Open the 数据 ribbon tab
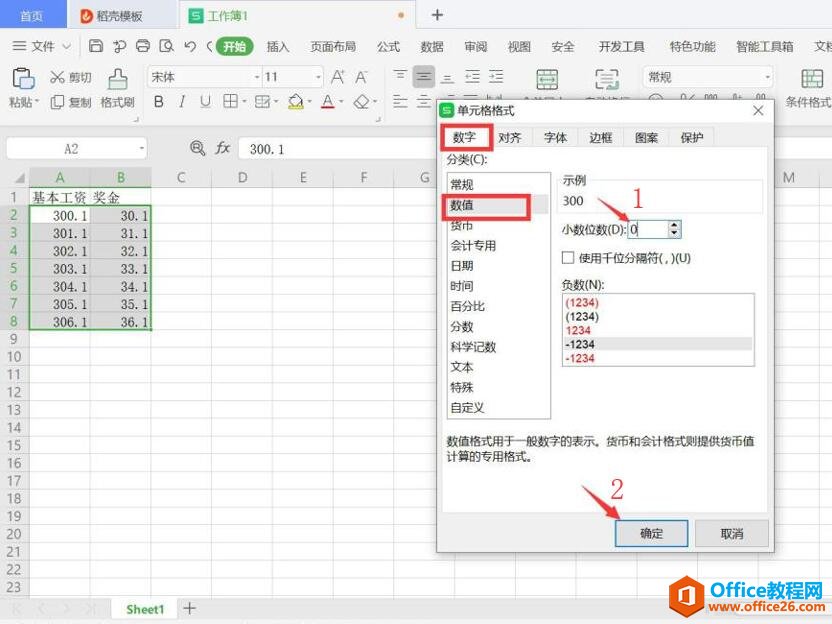 (432, 47)
